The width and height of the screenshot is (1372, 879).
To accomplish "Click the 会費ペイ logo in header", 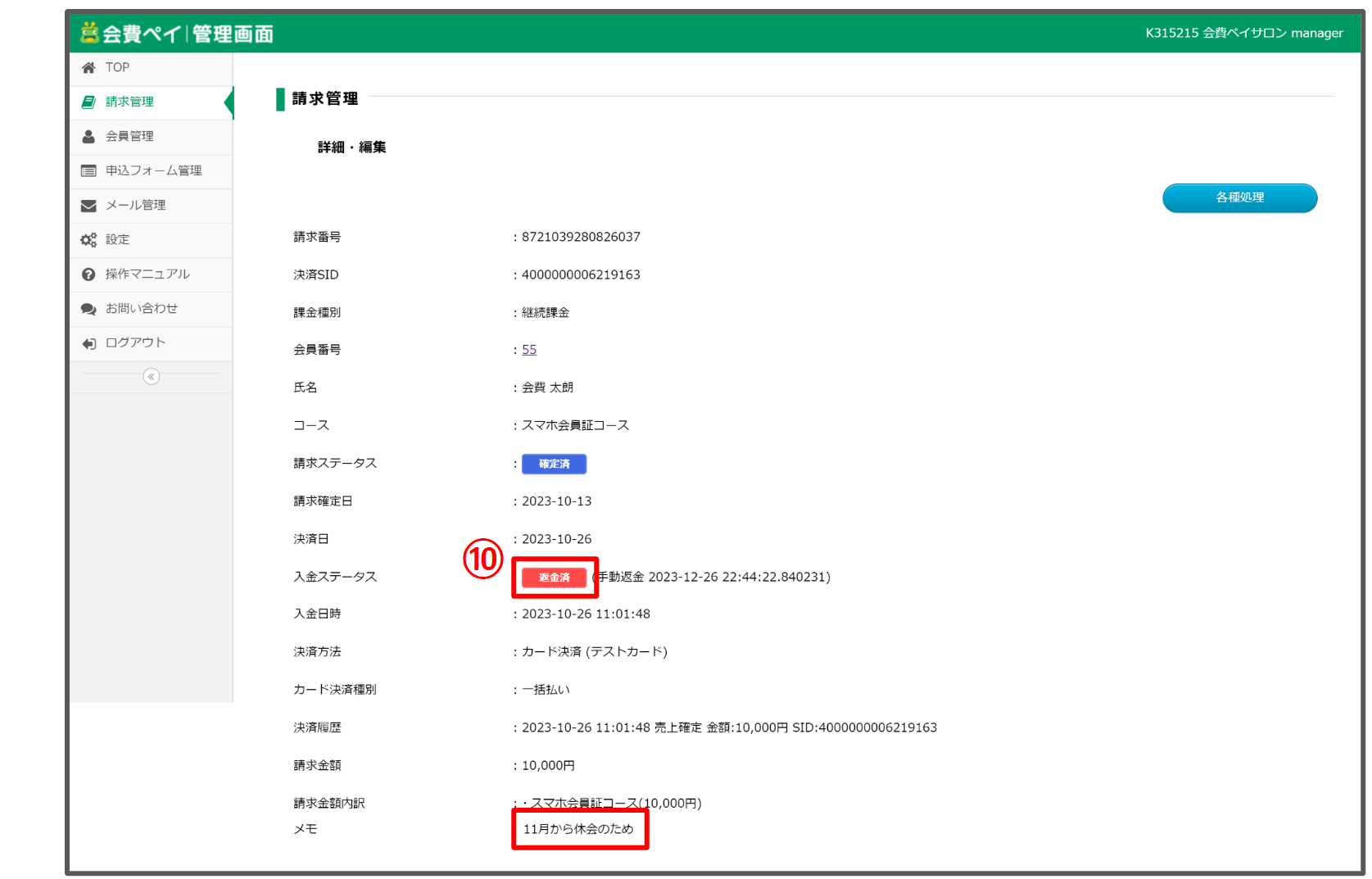I will (x=177, y=34).
